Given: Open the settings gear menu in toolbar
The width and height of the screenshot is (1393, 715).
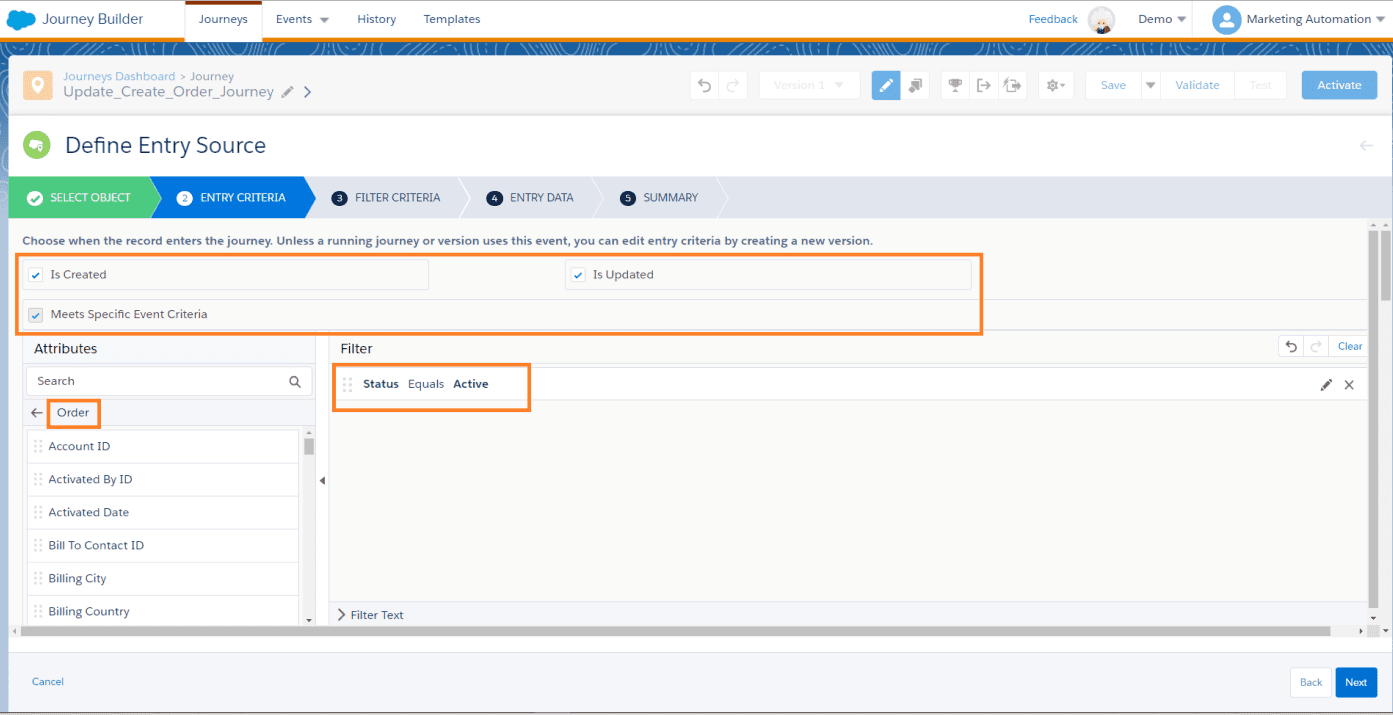Looking at the screenshot, I should (x=1055, y=85).
